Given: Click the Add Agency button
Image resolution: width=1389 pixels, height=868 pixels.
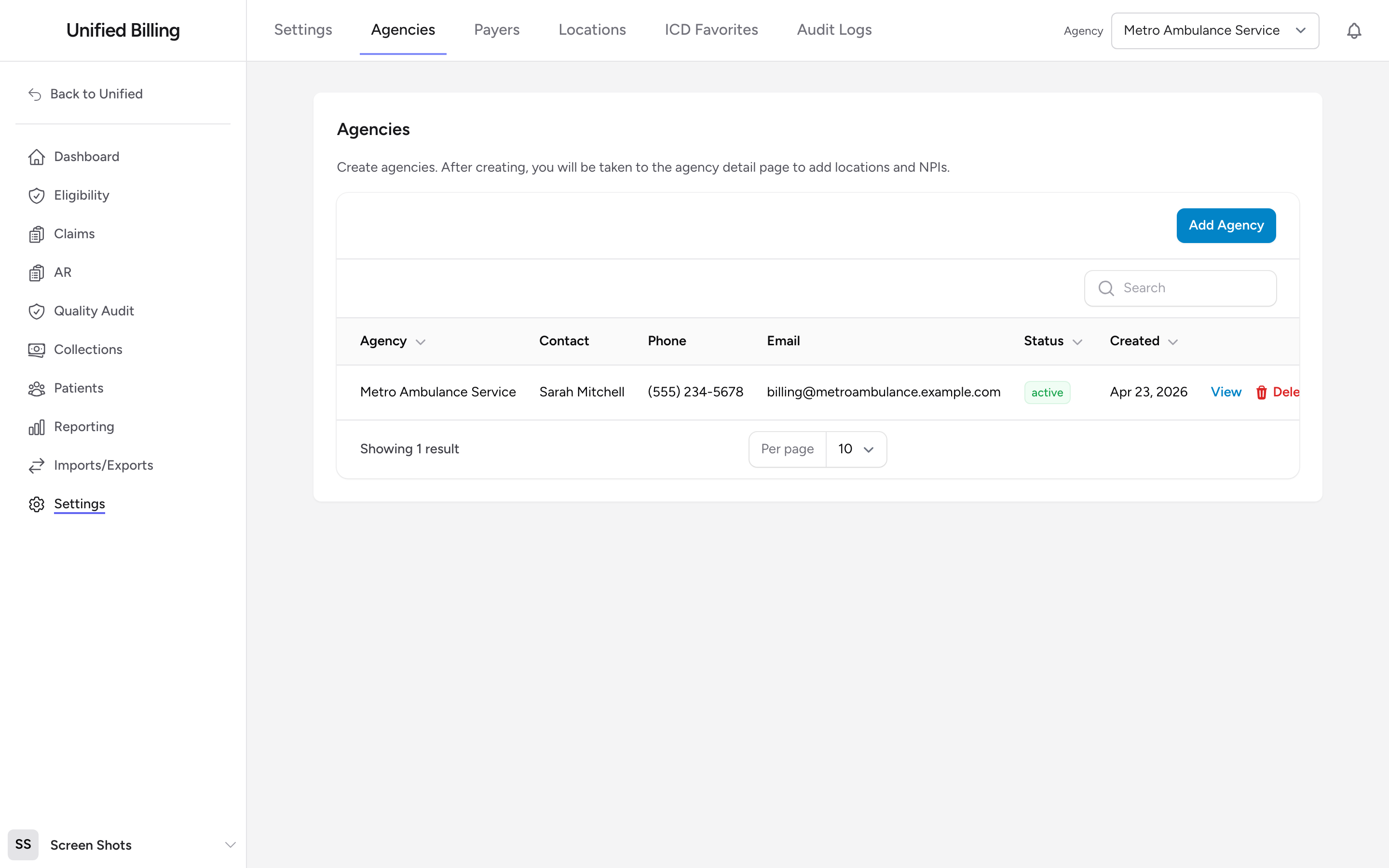Looking at the screenshot, I should 1226,226.
